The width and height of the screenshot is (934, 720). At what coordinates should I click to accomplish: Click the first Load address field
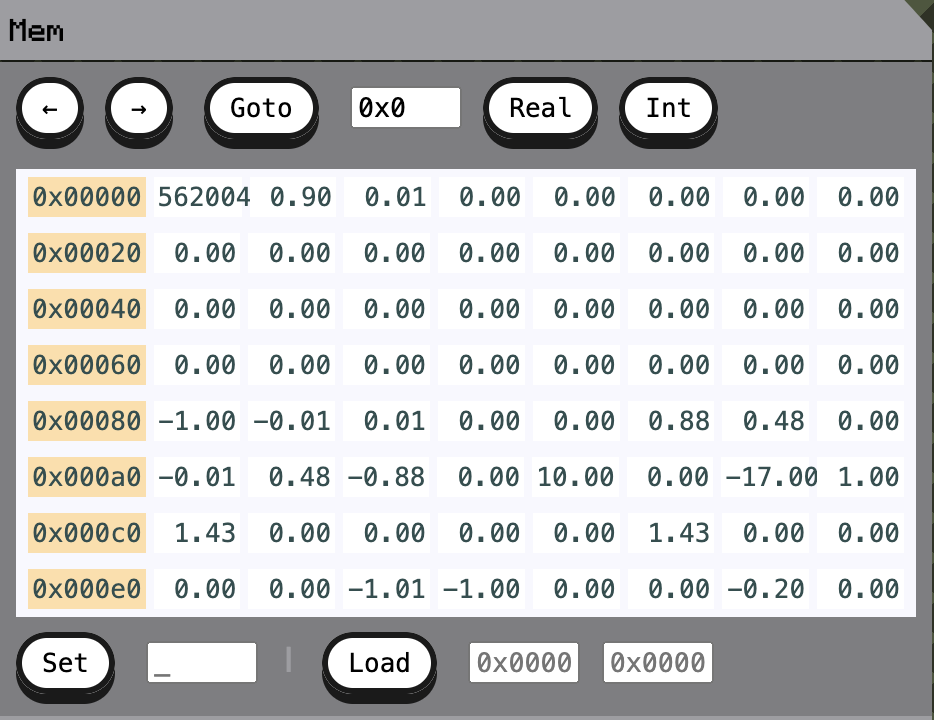523,663
